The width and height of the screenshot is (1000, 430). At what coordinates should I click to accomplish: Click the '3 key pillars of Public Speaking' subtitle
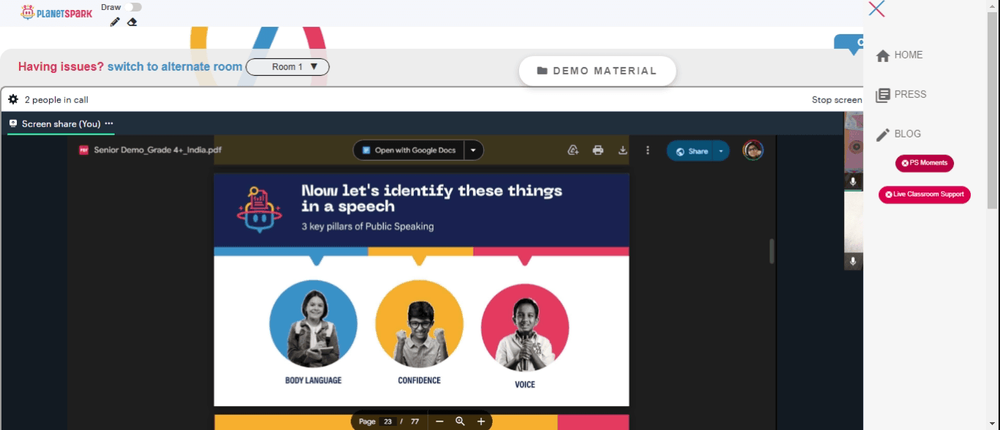[x=368, y=226]
